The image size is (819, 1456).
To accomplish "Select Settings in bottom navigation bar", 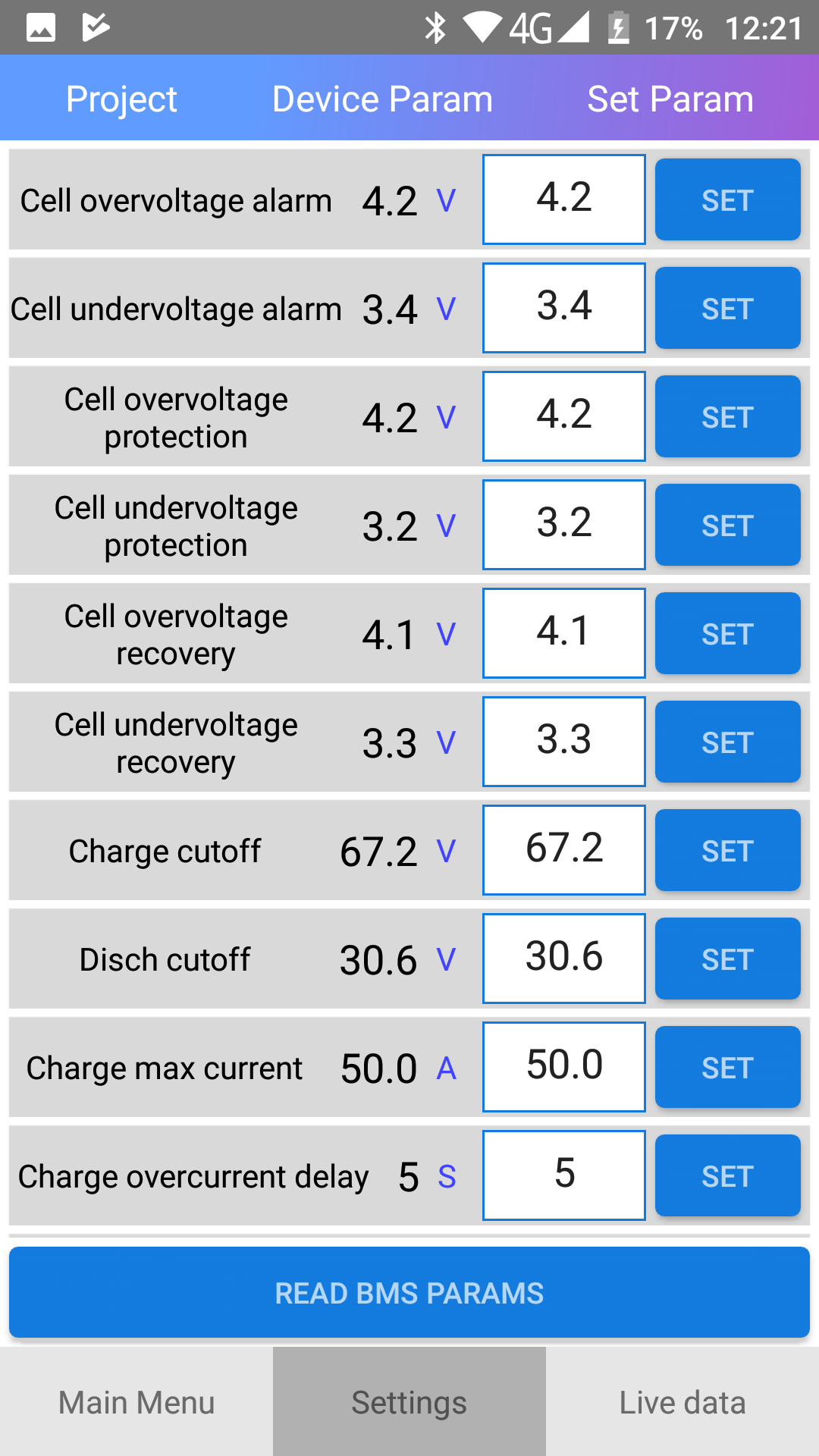I will coord(409,1402).
